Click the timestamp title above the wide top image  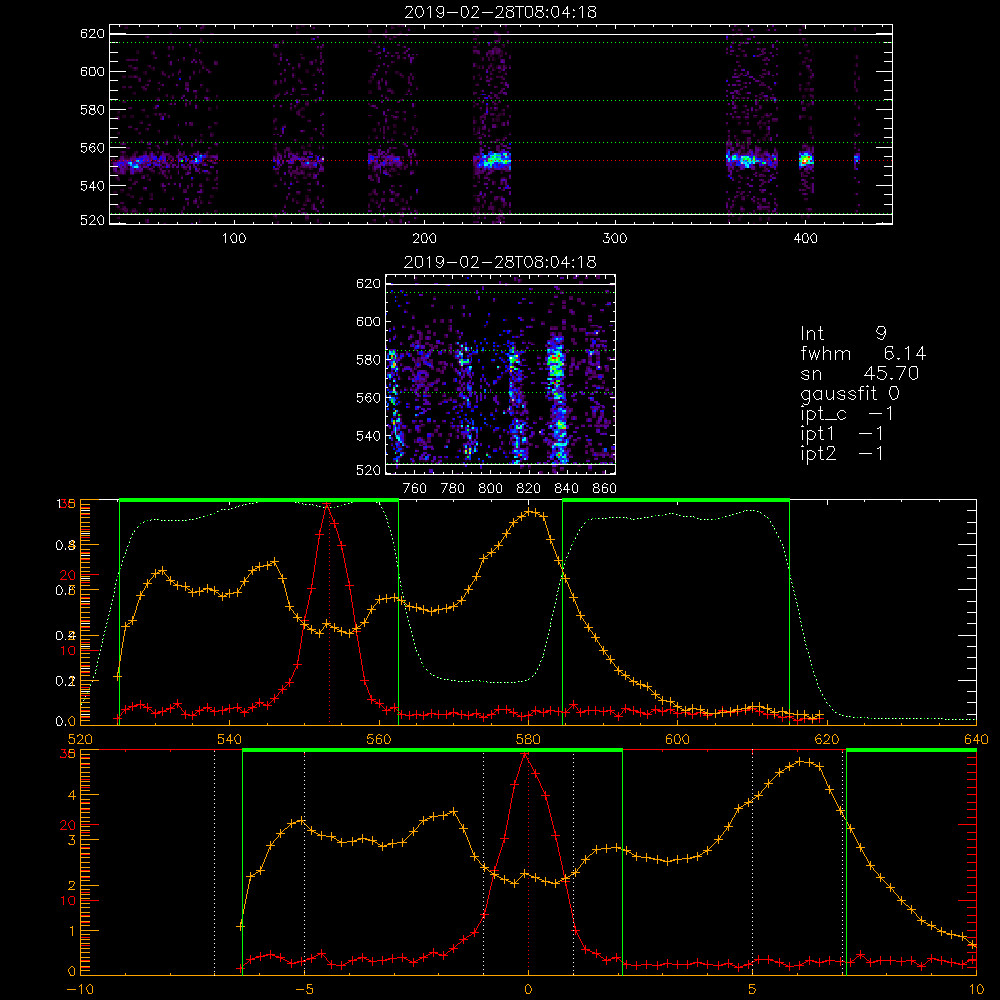pos(501,12)
